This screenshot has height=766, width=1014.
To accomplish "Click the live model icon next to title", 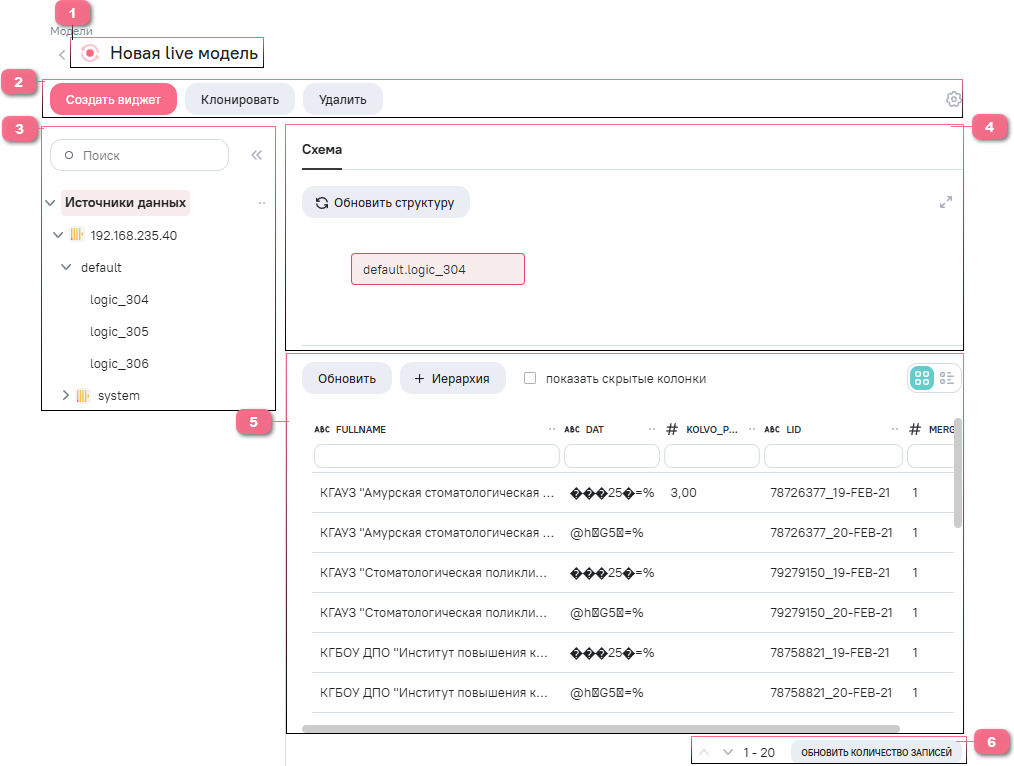I will click(90, 53).
